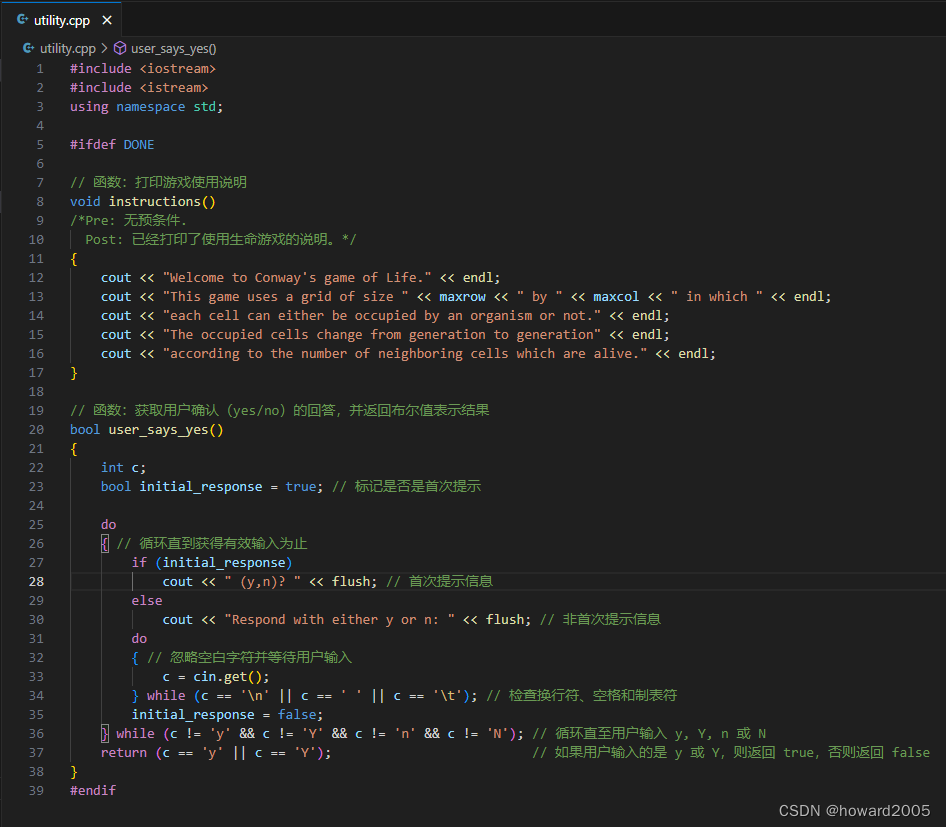Click the #ifdef DONE directive
Screen dimensions: 946x827
pyautogui.click(x=112, y=144)
